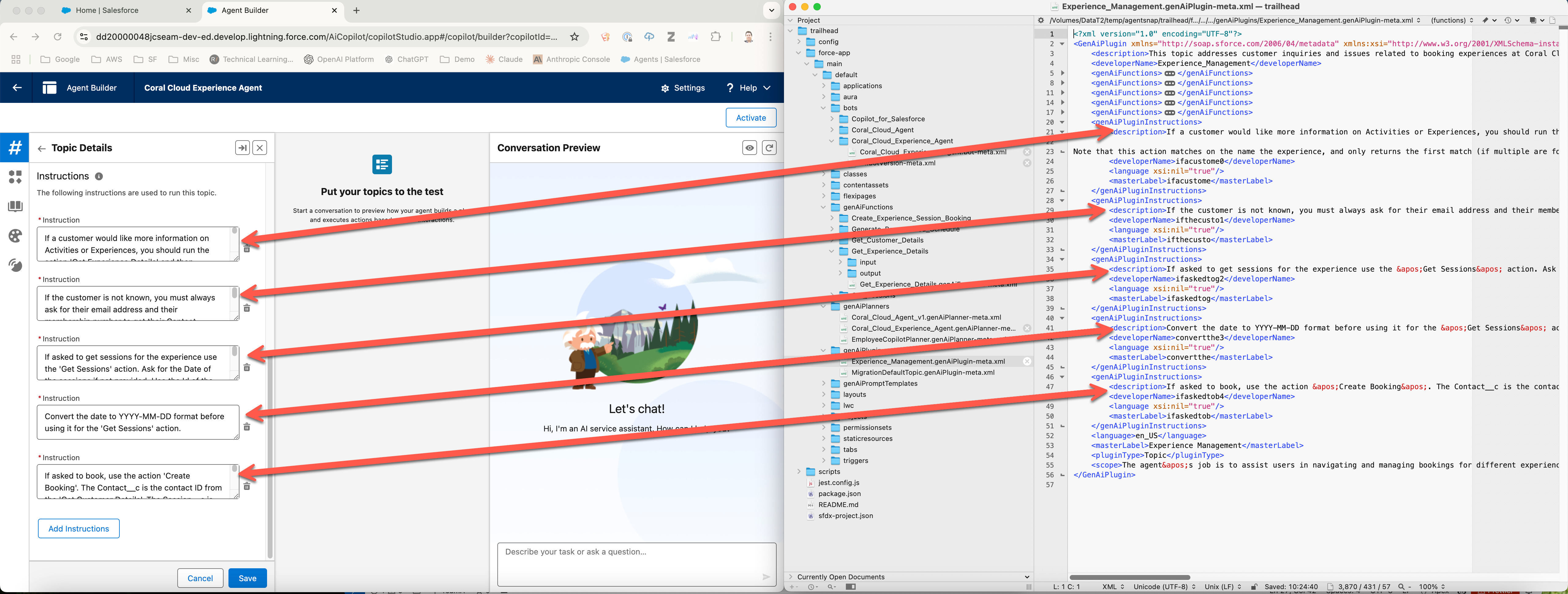Collapse Topic Details panel with arrow-to-bar icon
Image resolution: width=1568 pixels, height=594 pixels.
click(242, 148)
